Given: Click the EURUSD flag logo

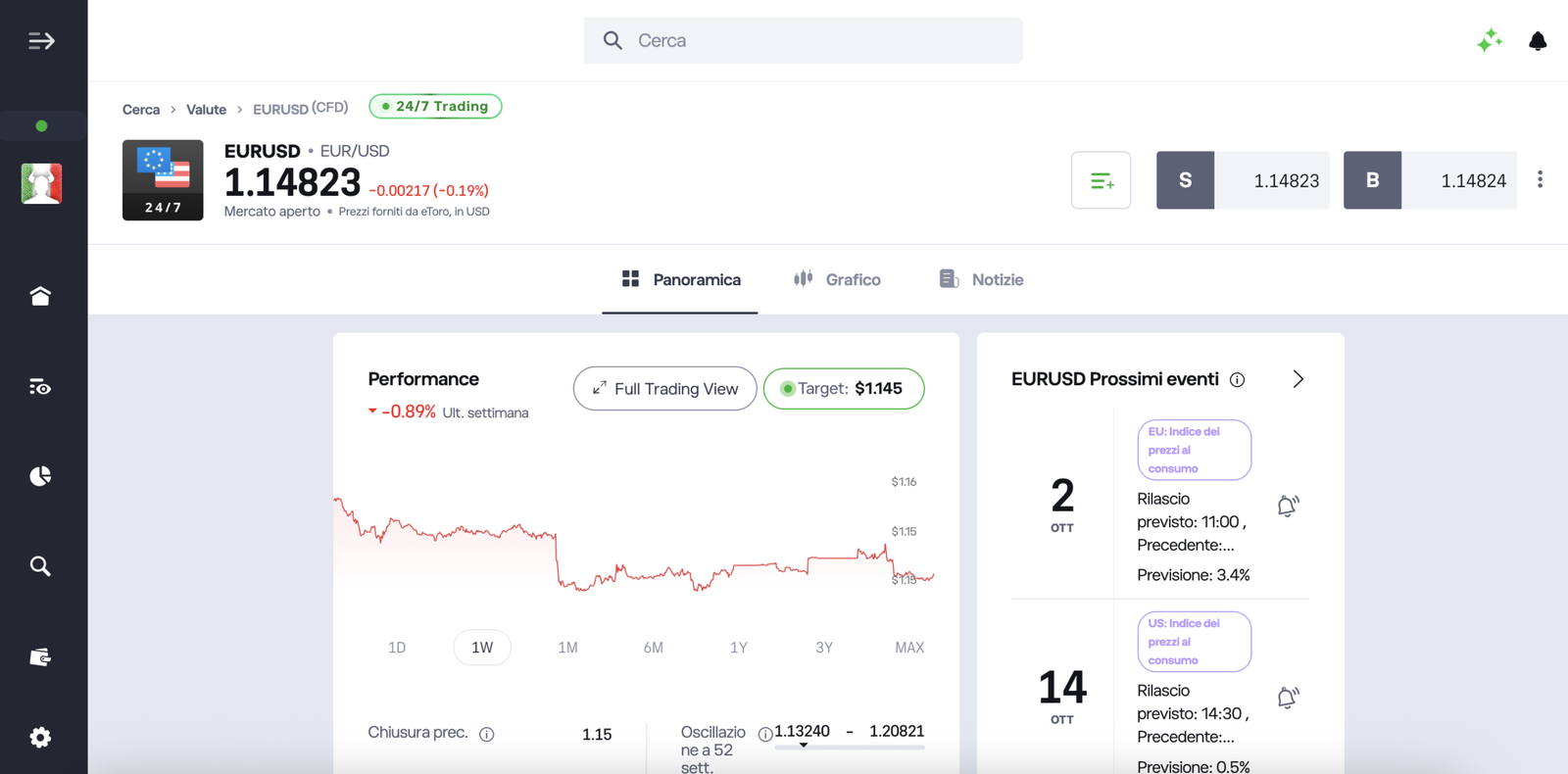Looking at the screenshot, I should pyautogui.click(x=163, y=180).
